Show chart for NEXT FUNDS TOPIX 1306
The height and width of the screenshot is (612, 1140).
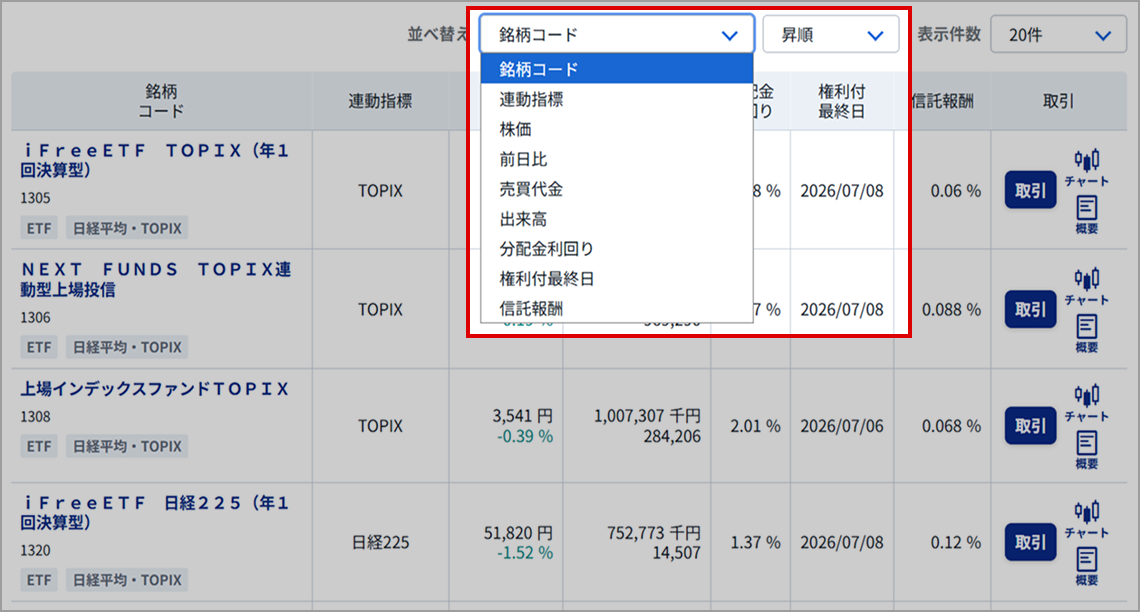point(1086,285)
